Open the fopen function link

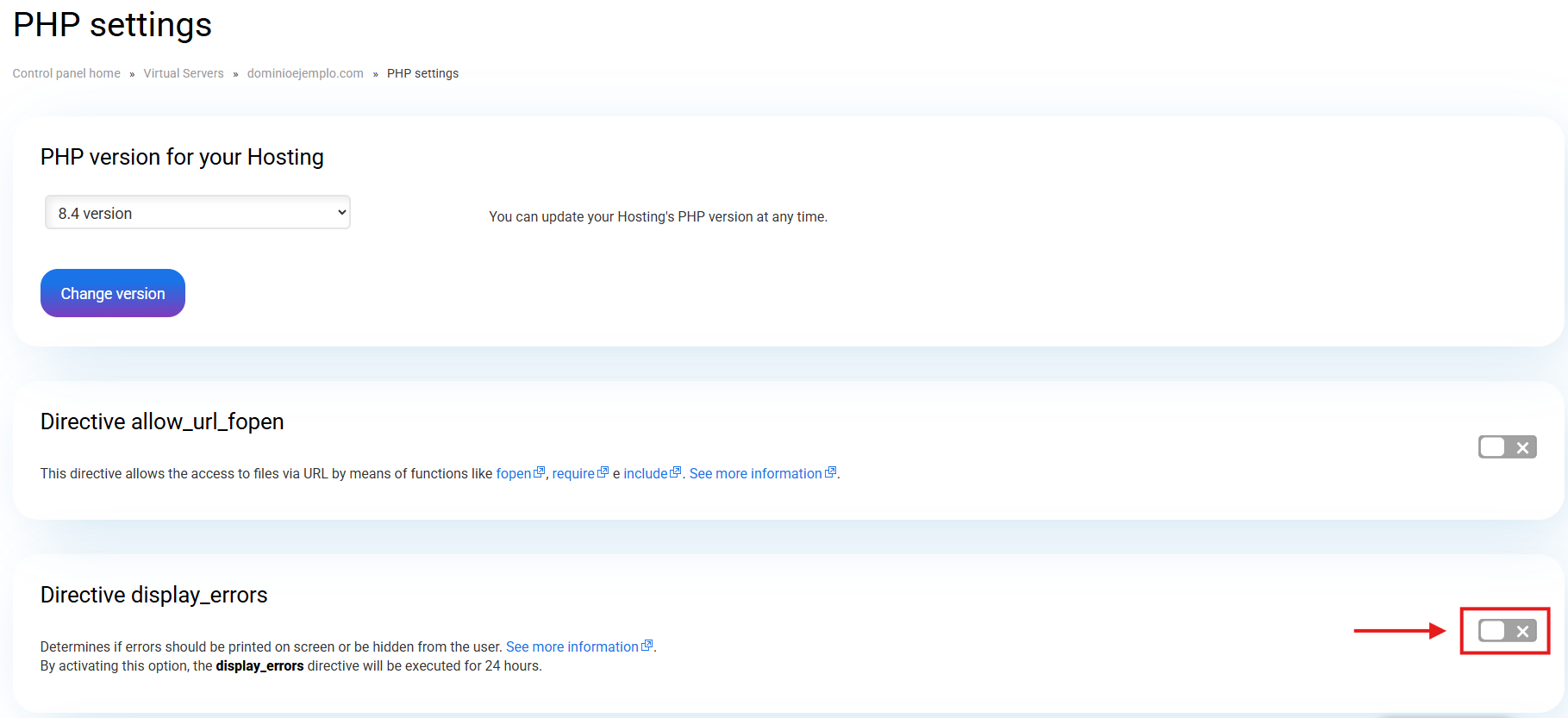pos(514,474)
